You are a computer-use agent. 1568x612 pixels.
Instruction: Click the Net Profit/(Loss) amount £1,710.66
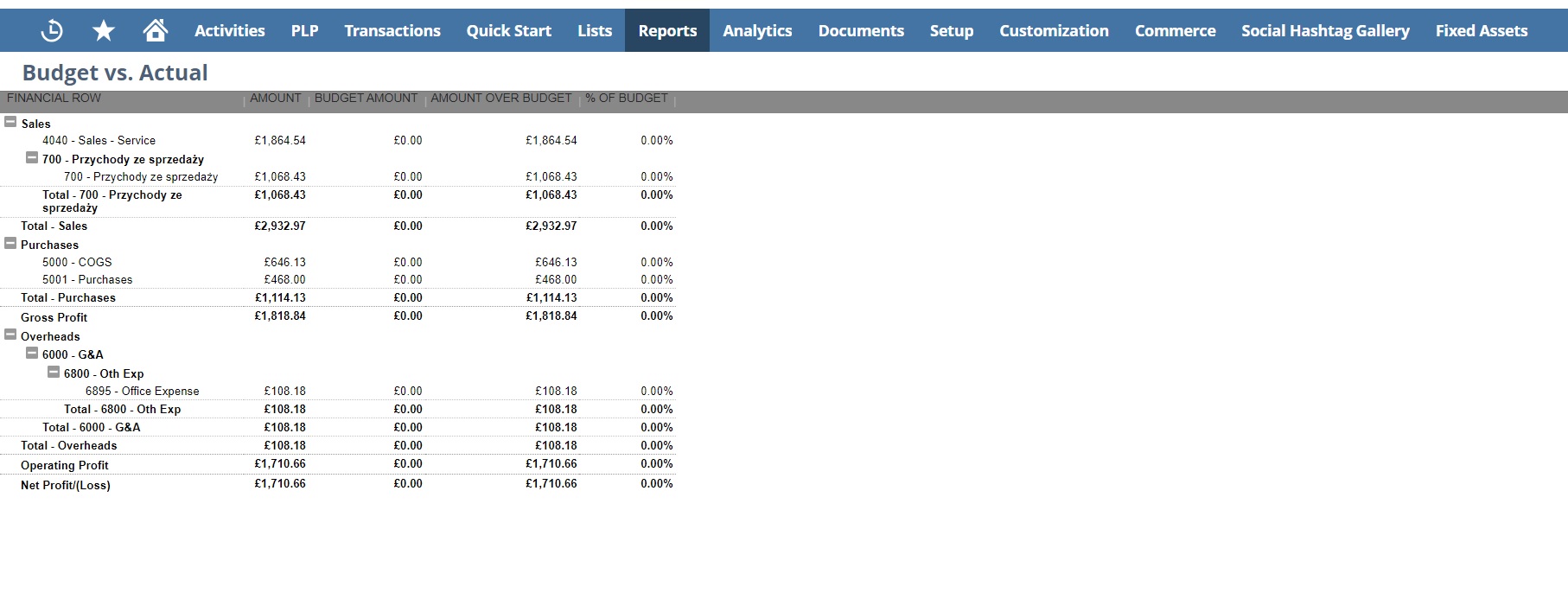click(x=280, y=484)
